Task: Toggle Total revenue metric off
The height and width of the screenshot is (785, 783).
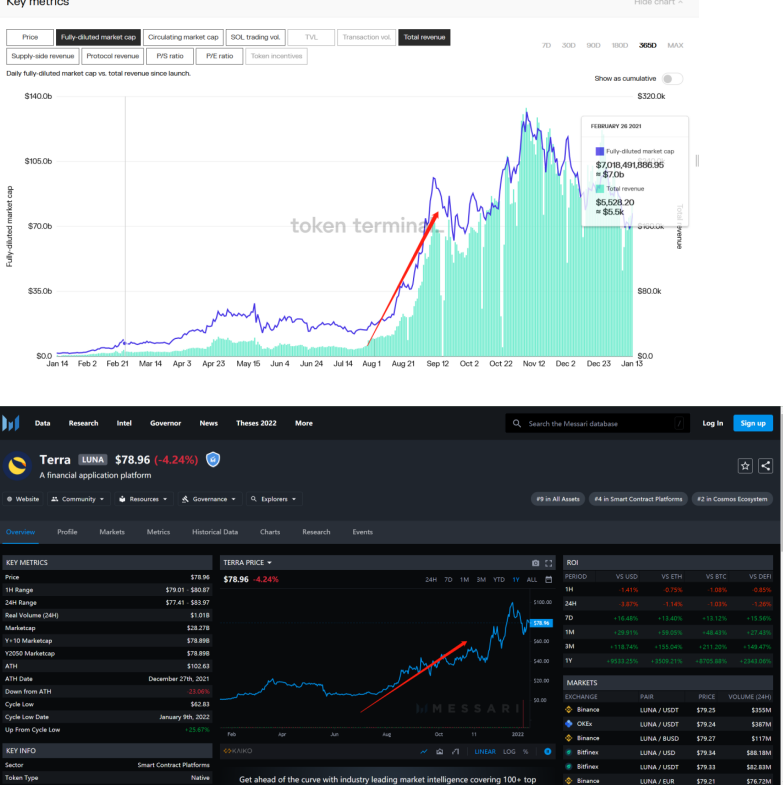Action: pyautogui.click(x=424, y=37)
